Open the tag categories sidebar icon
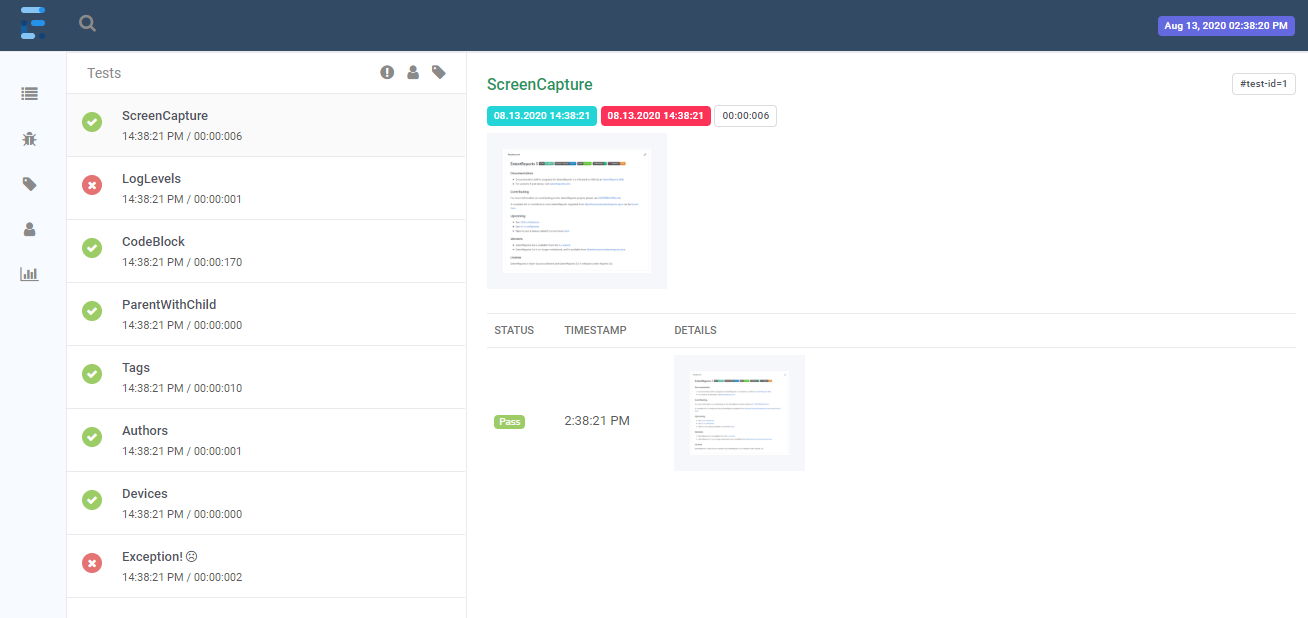This screenshot has width=1308, height=618. point(29,184)
